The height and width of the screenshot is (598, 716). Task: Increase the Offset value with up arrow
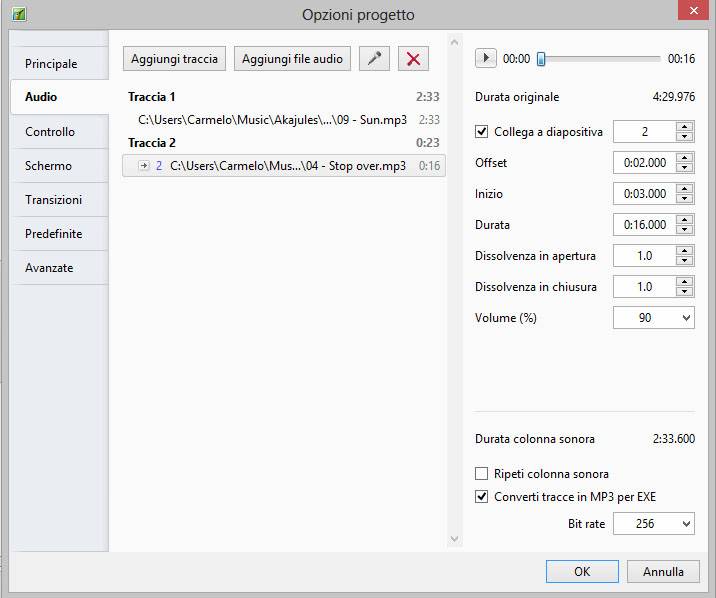[x=684, y=158]
